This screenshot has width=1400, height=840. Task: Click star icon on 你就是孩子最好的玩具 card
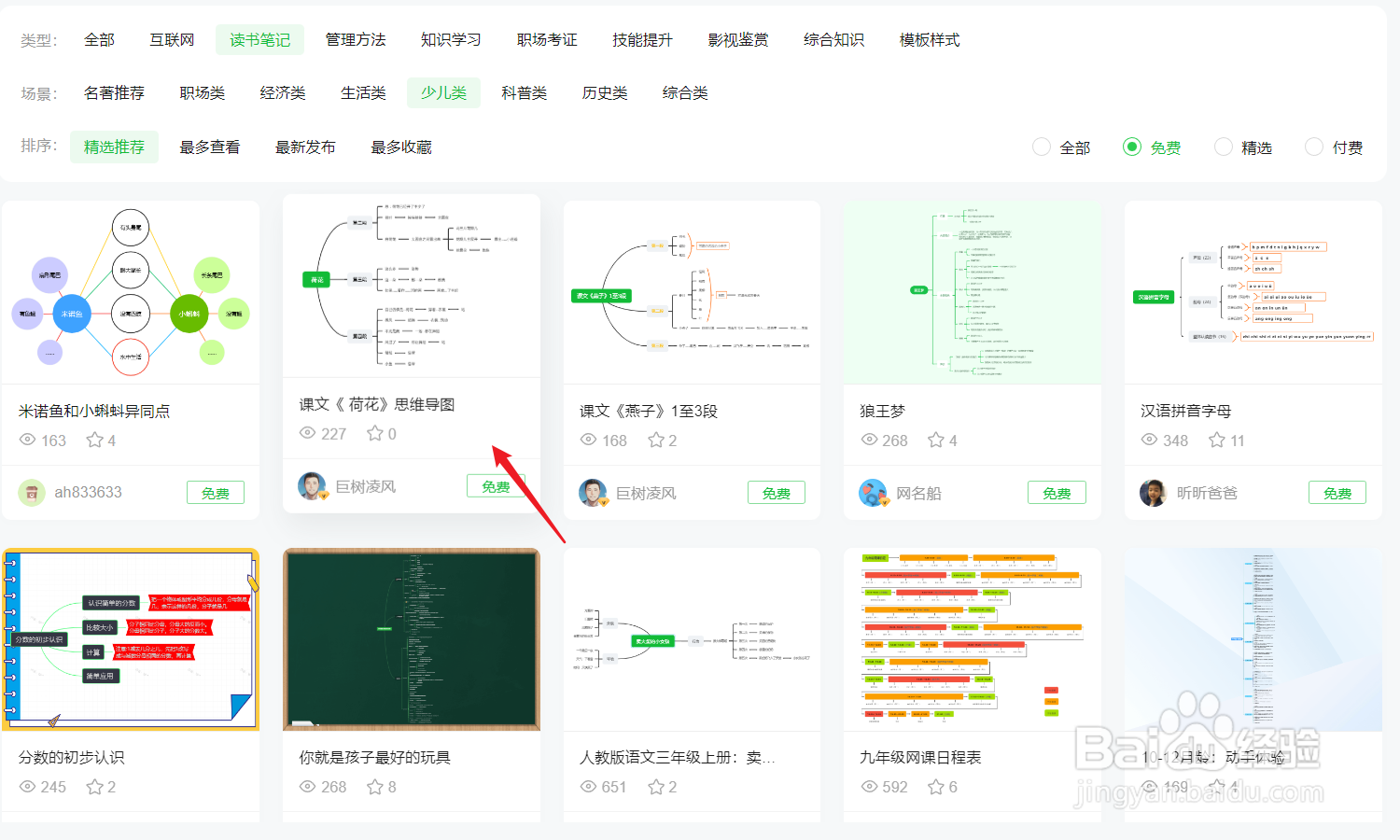(x=375, y=787)
